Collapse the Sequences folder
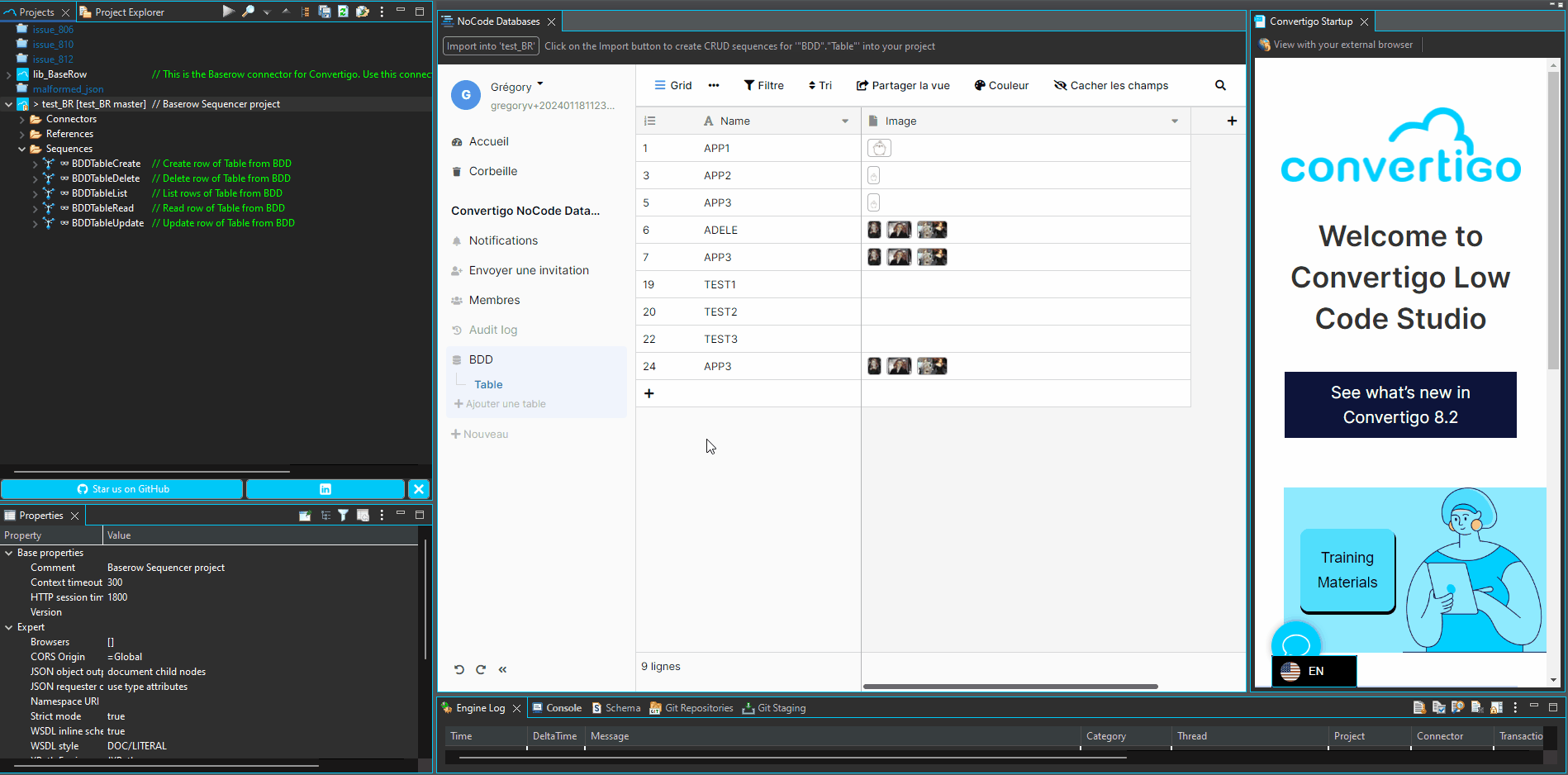 22,149
